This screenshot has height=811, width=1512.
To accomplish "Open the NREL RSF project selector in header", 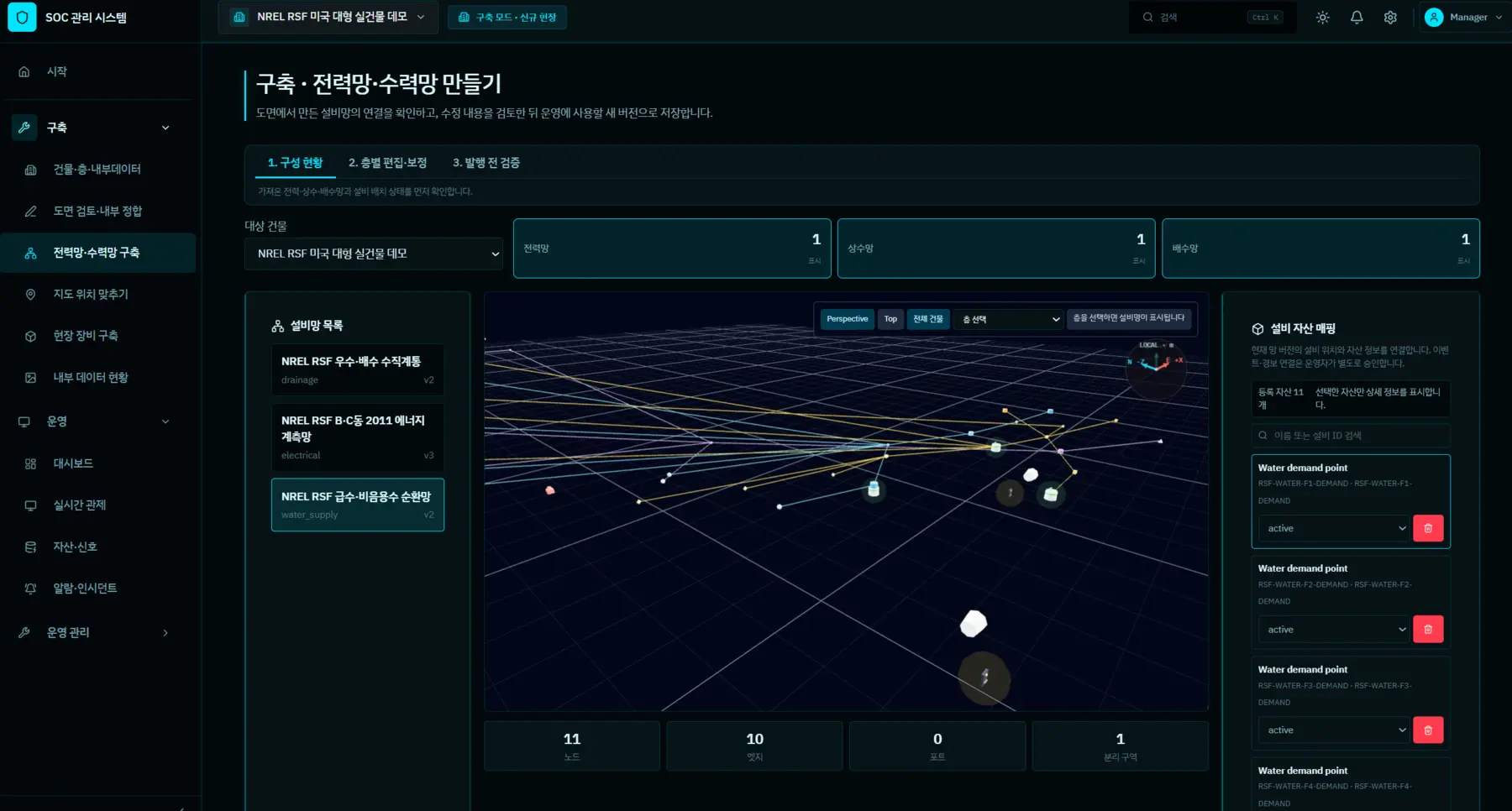I will click(328, 17).
